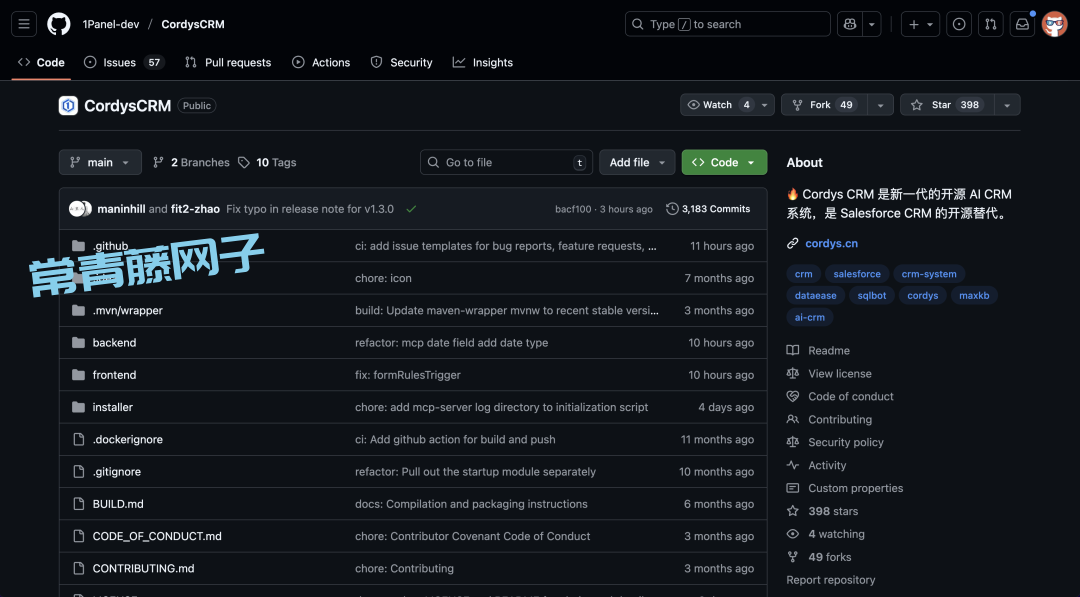Click the pull requests icon in the header

pyautogui.click(x=990, y=23)
